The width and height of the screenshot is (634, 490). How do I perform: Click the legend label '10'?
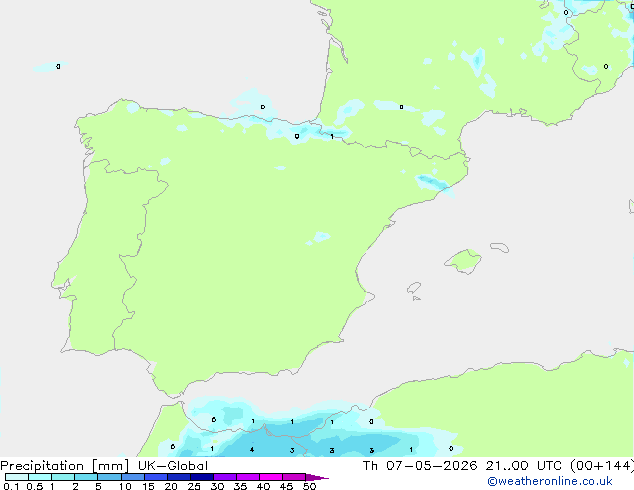tap(125, 486)
